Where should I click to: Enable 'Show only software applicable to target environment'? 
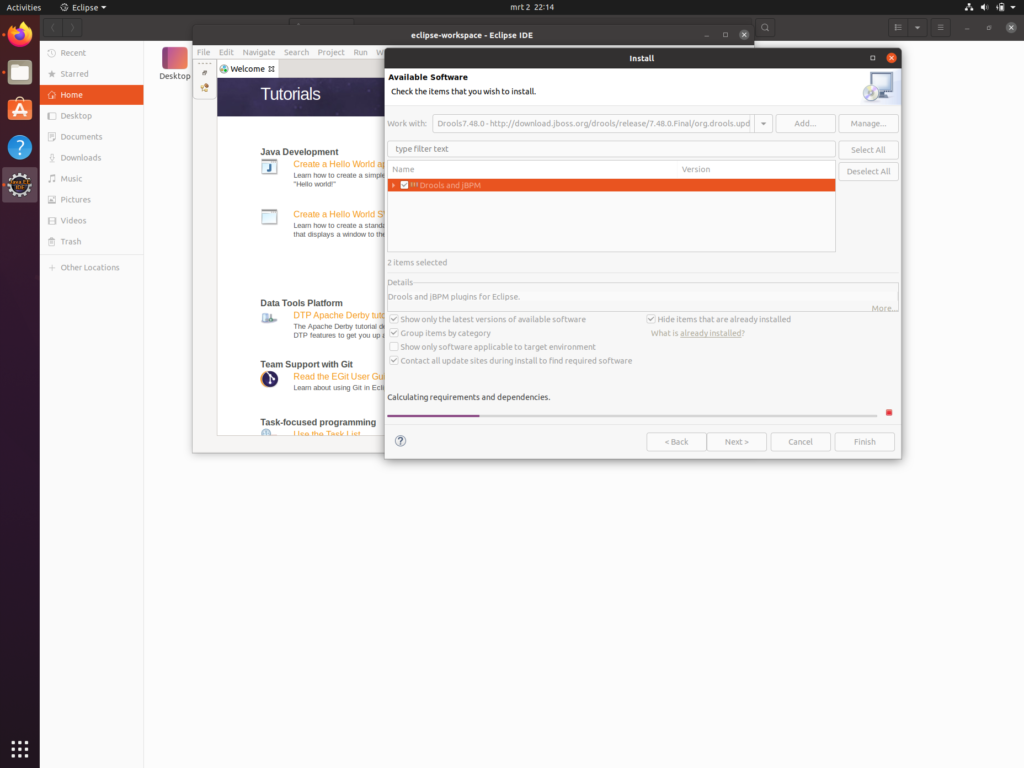[394, 347]
